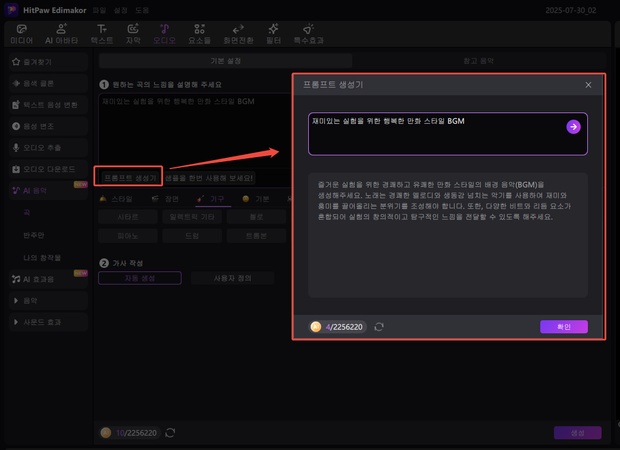This screenshot has height=450, width=620.
Task: Toggle the 일렉트릭 기타 instrument chip
Action: (192, 217)
